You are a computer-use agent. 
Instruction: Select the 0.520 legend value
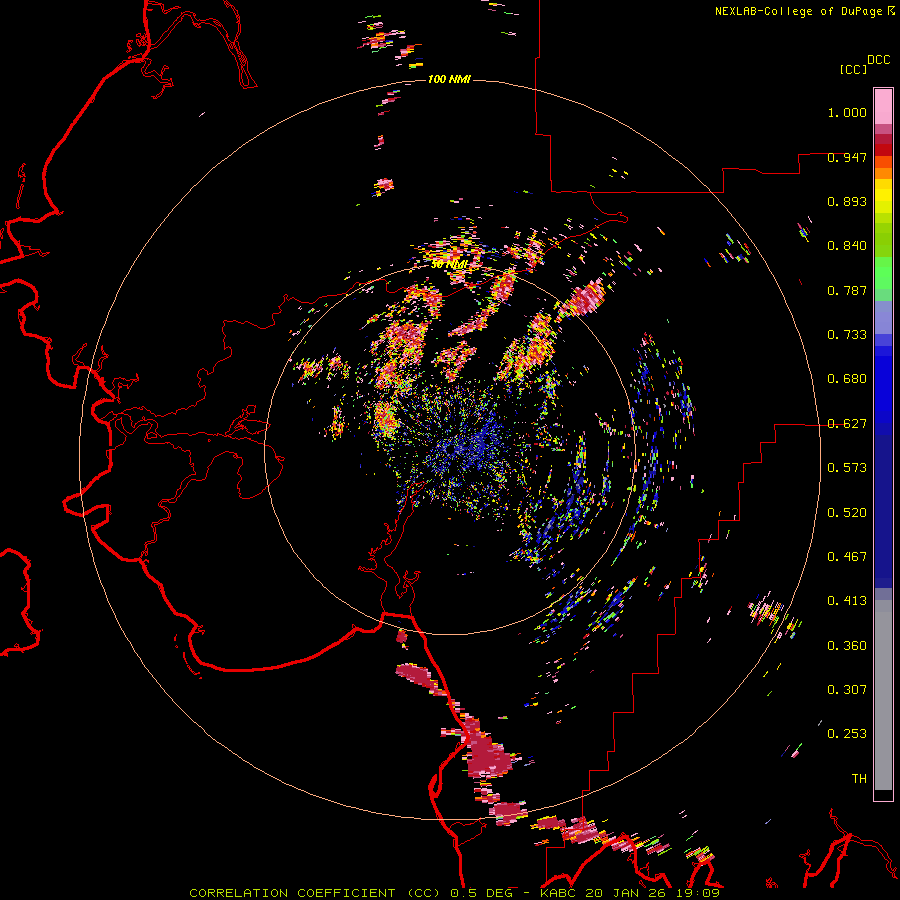[847, 513]
